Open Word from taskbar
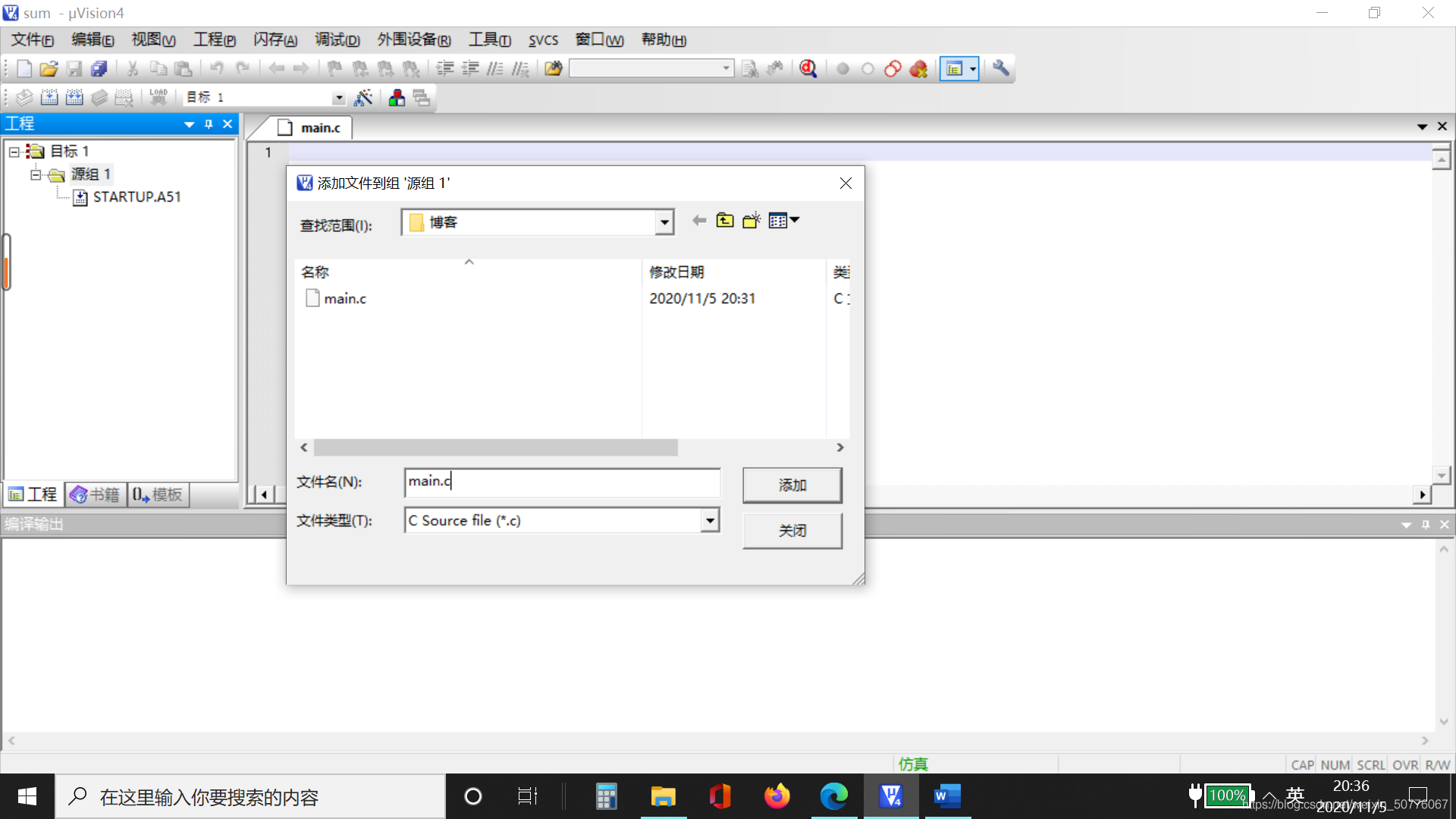 point(947,796)
